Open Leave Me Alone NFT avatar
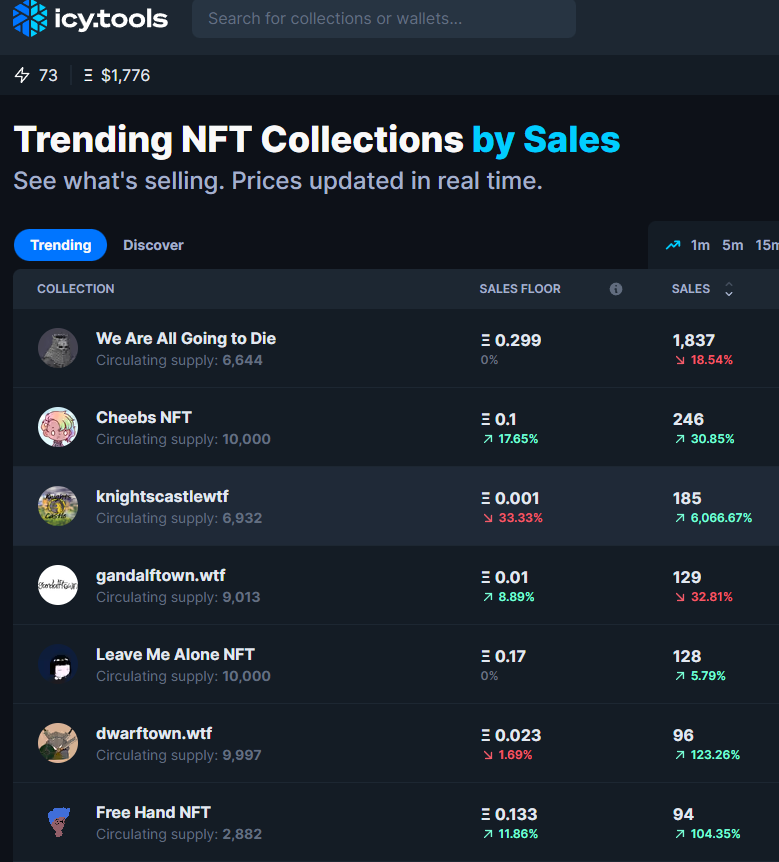This screenshot has width=779, height=862. tap(58, 664)
